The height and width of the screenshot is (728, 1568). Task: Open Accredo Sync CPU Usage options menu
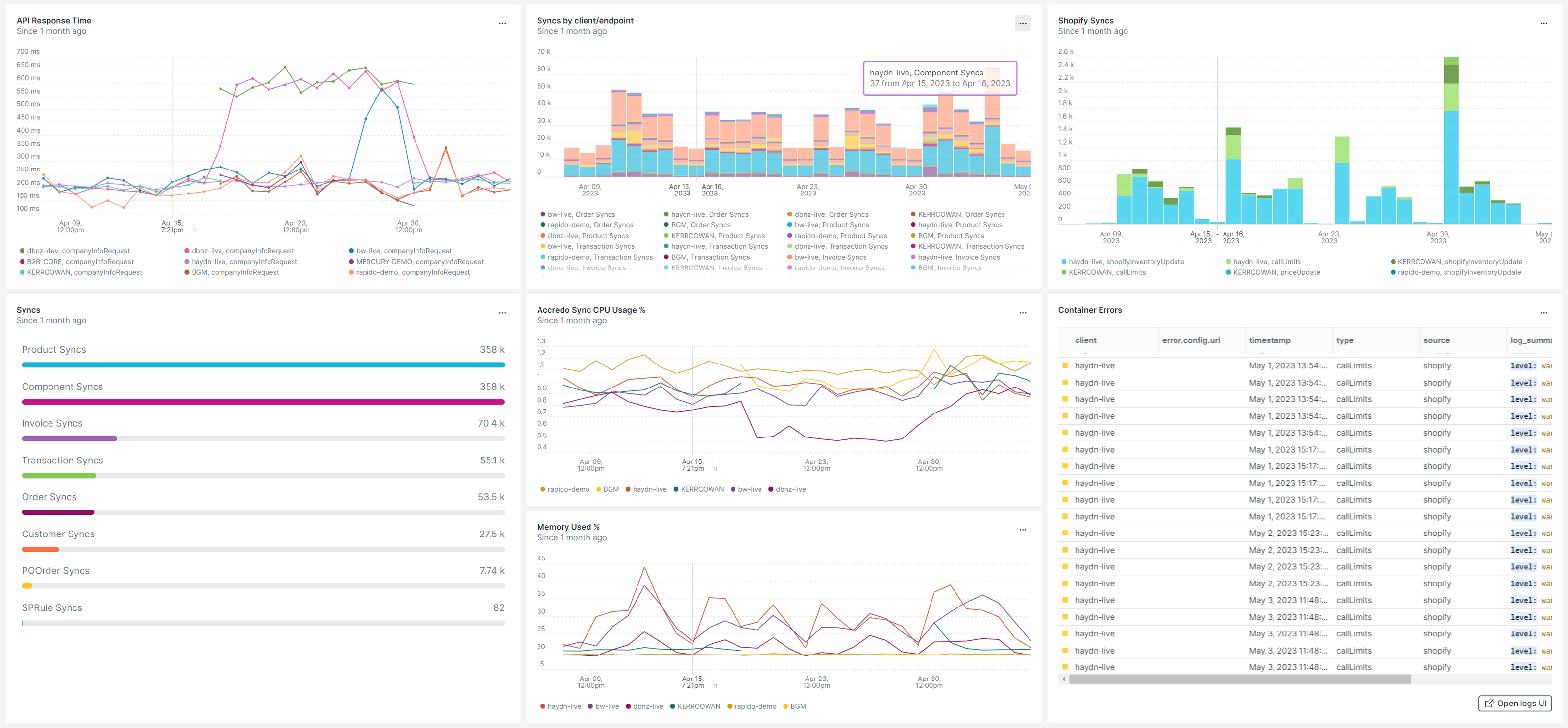[1022, 312]
